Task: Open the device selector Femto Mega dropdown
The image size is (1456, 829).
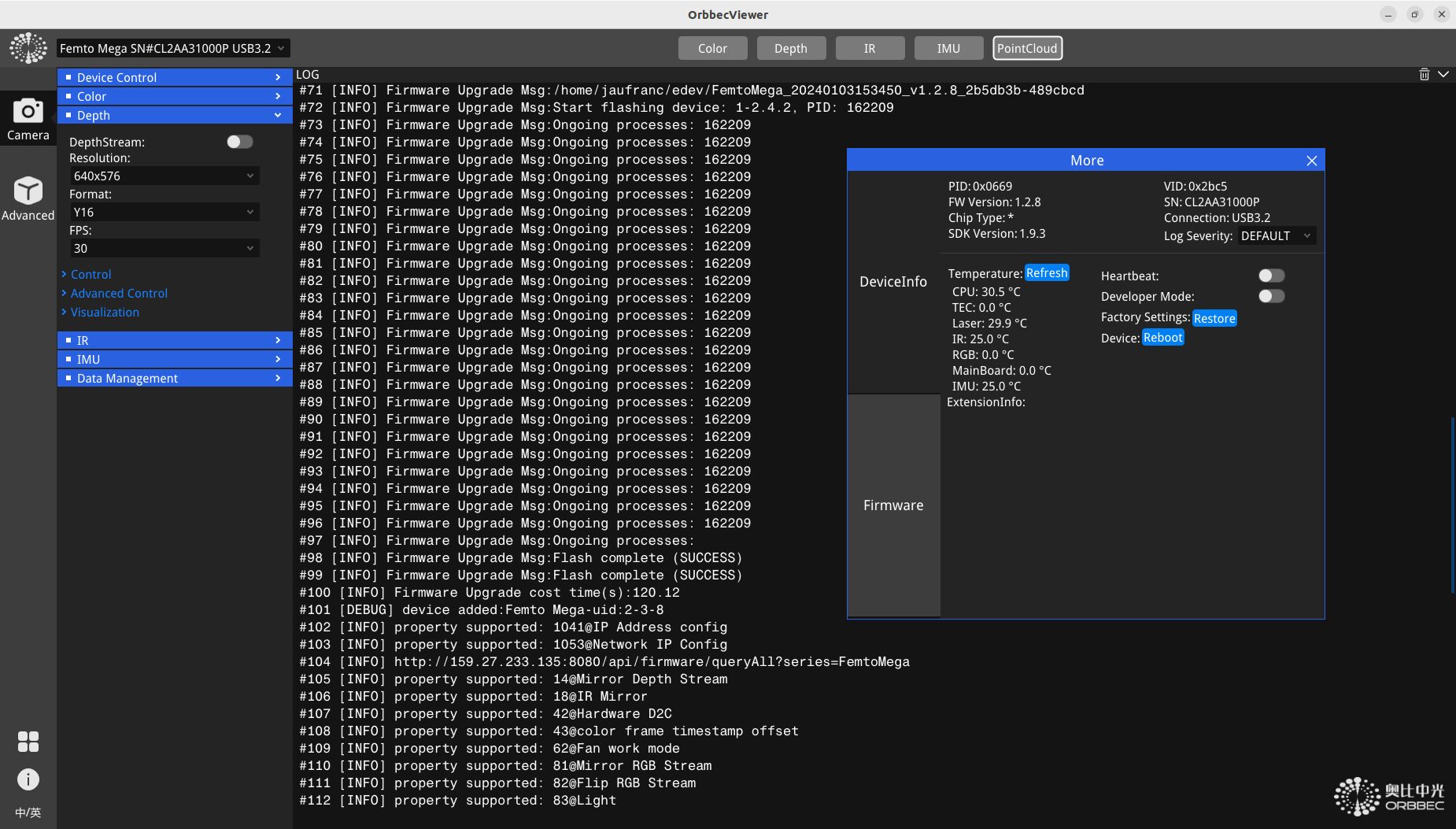Action: (173, 48)
